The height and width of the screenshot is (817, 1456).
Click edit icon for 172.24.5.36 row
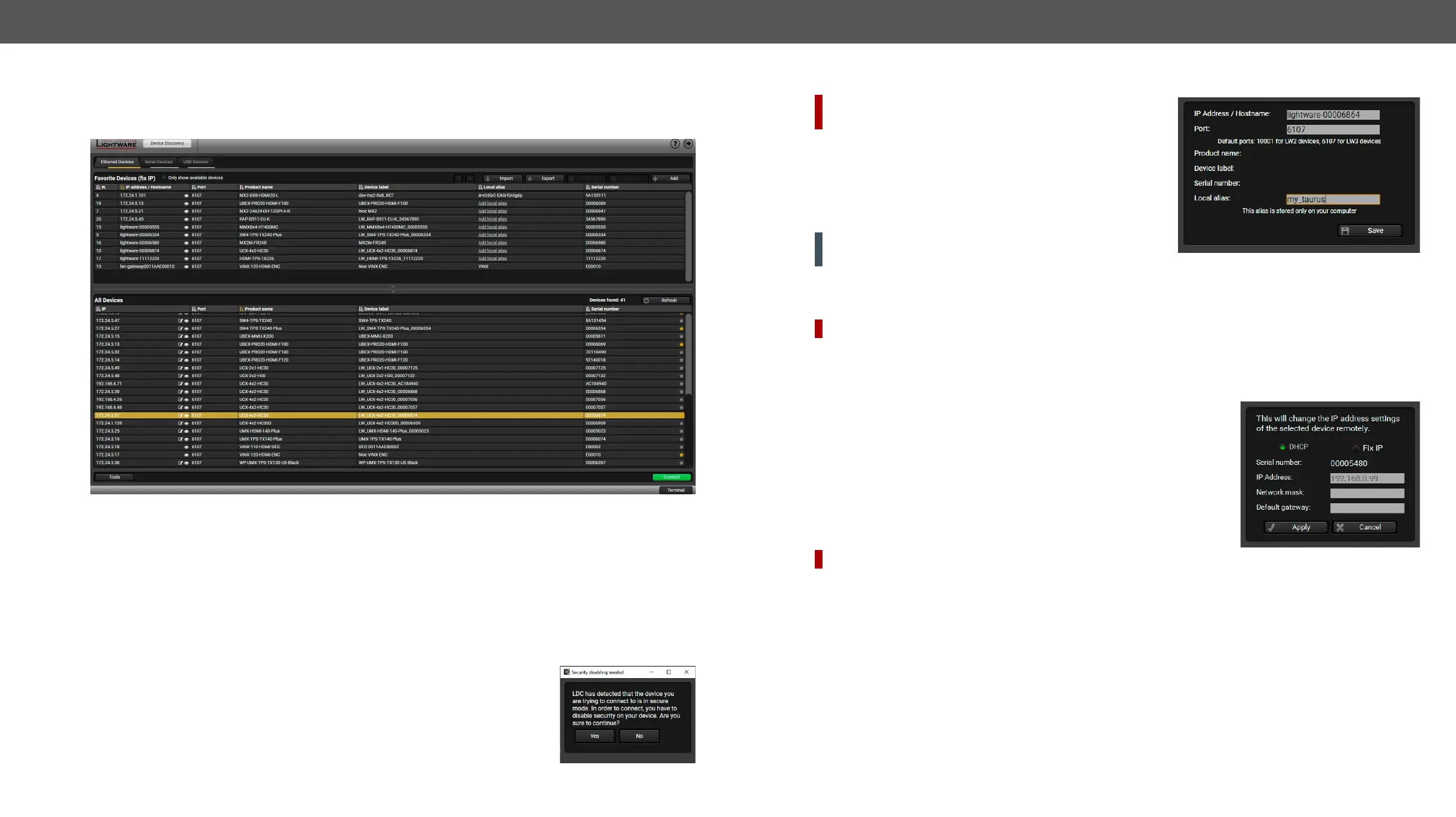tap(181, 463)
